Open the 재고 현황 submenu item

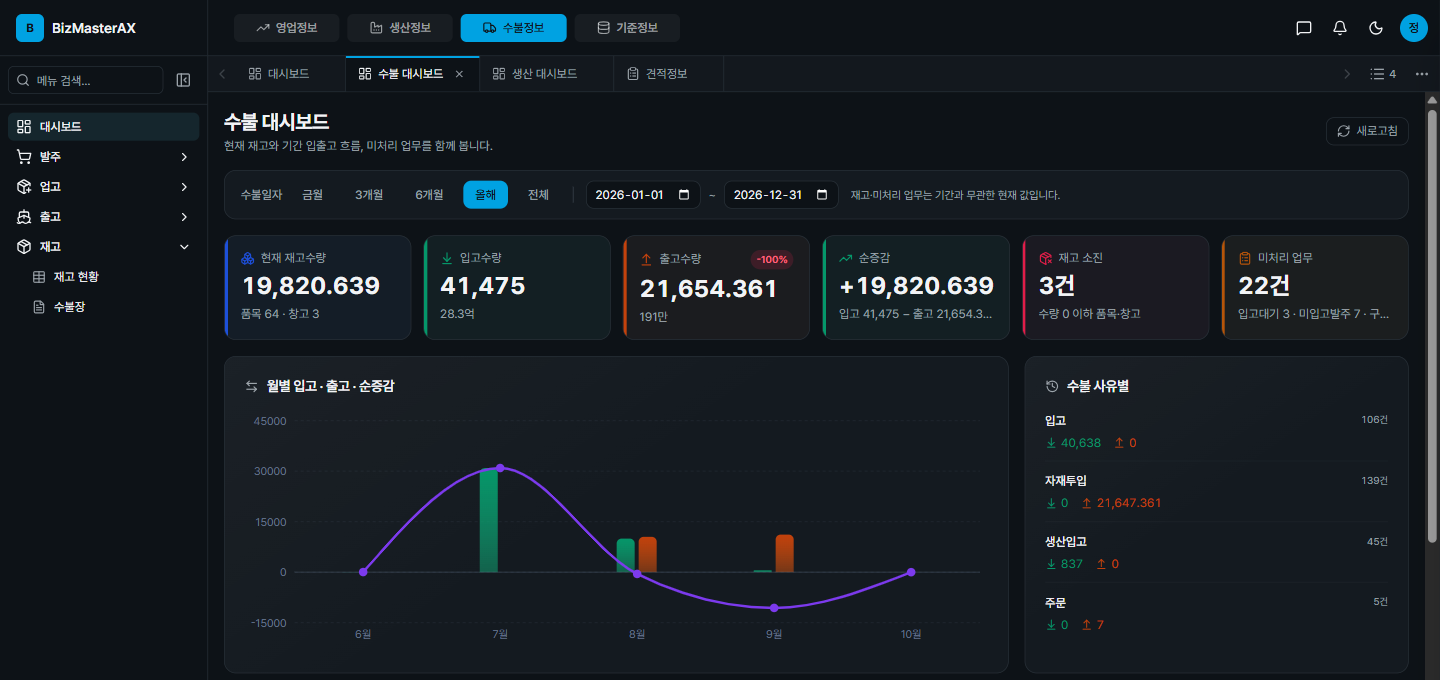[x=112, y=277]
